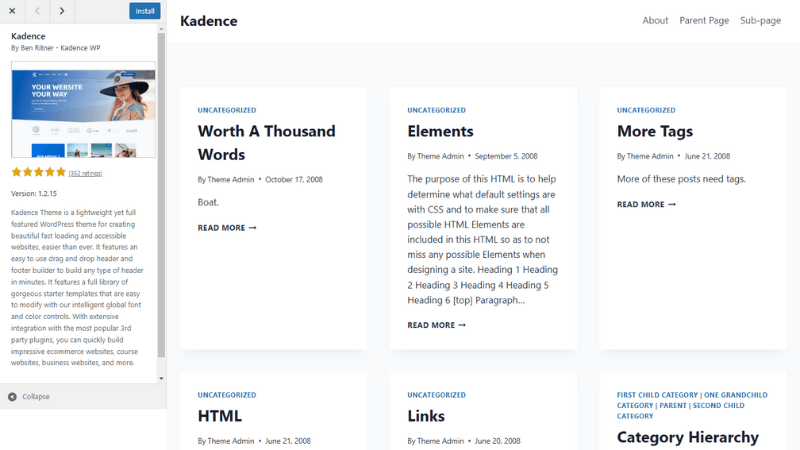Click Uncategorized above HTML post
Image resolution: width=800 pixels, height=450 pixels.
point(227,395)
